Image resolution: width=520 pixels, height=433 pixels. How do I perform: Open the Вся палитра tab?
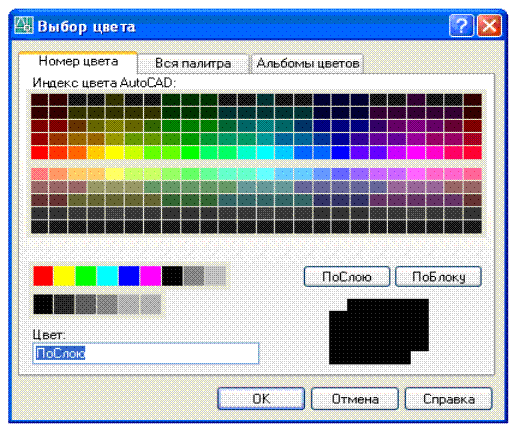coord(193,63)
